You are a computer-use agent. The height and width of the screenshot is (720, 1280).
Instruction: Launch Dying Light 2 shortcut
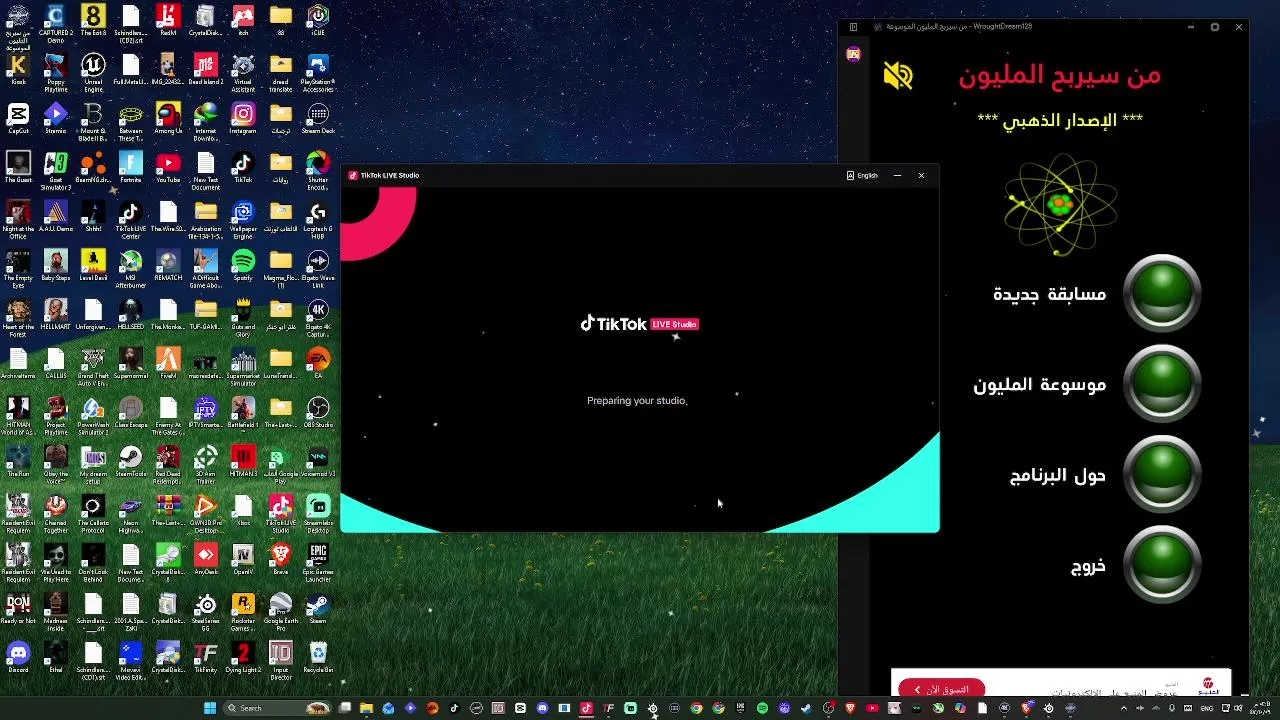click(x=243, y=656)
